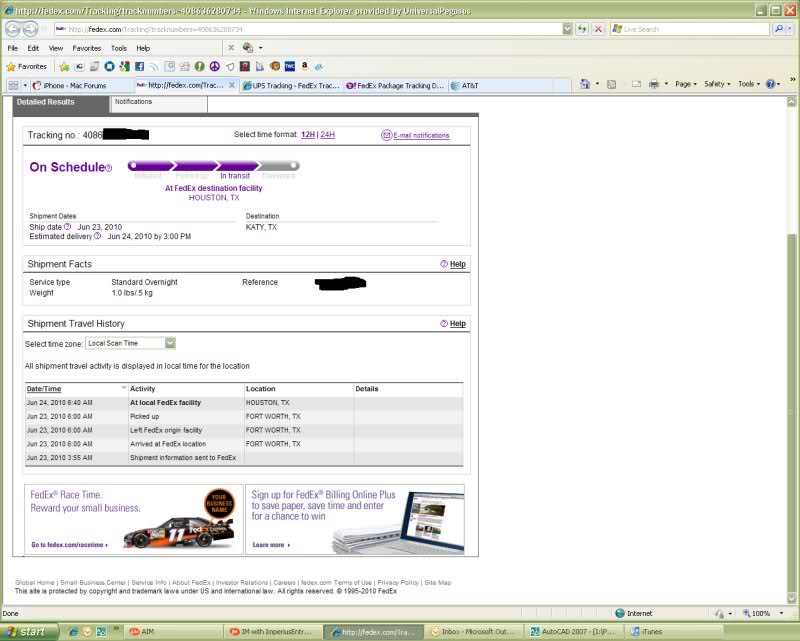
Task: Stop loading with the red X button
Action: pos(598,29)
